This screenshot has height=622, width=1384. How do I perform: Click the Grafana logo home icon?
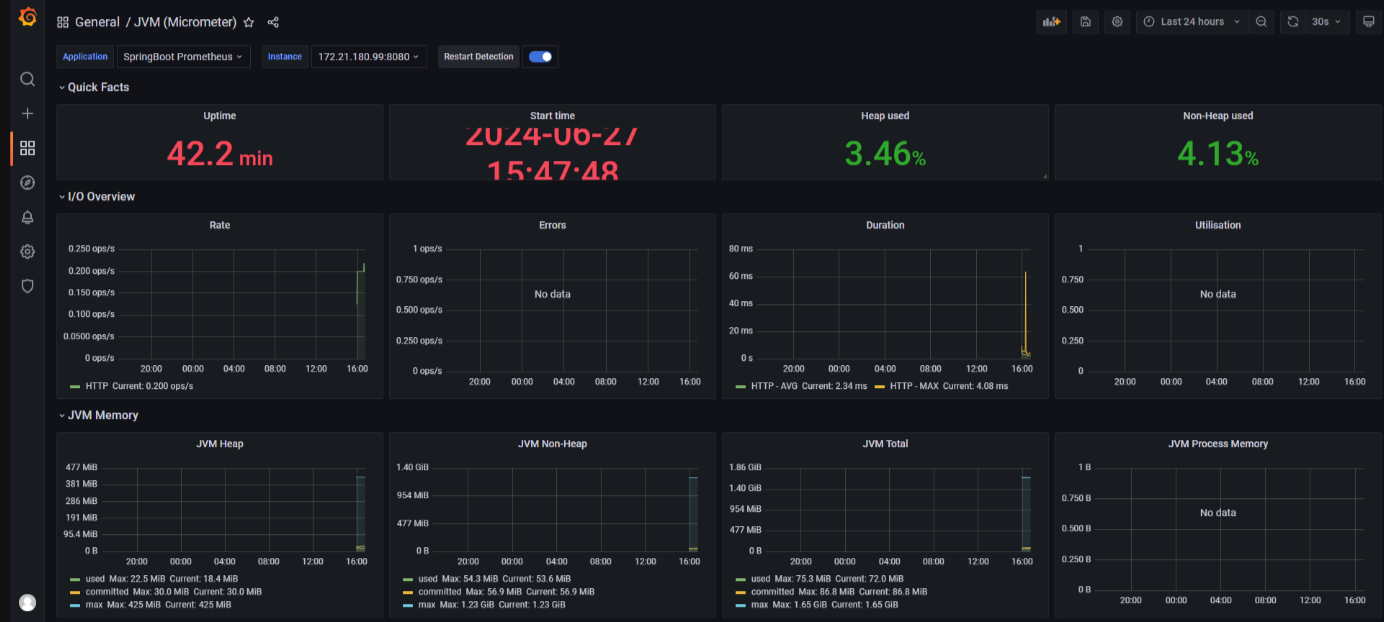coord(28,18)
